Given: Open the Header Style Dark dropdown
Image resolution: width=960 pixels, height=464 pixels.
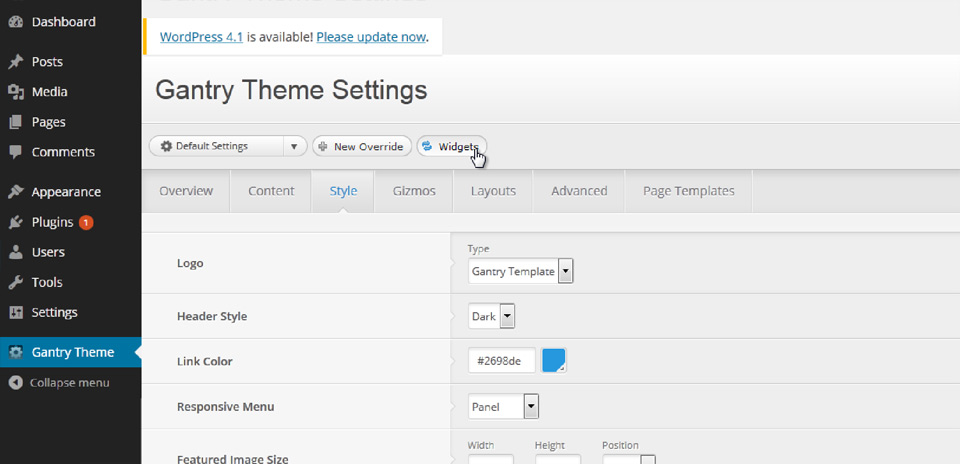Looking at the screenshot, I should pos(492,316).
